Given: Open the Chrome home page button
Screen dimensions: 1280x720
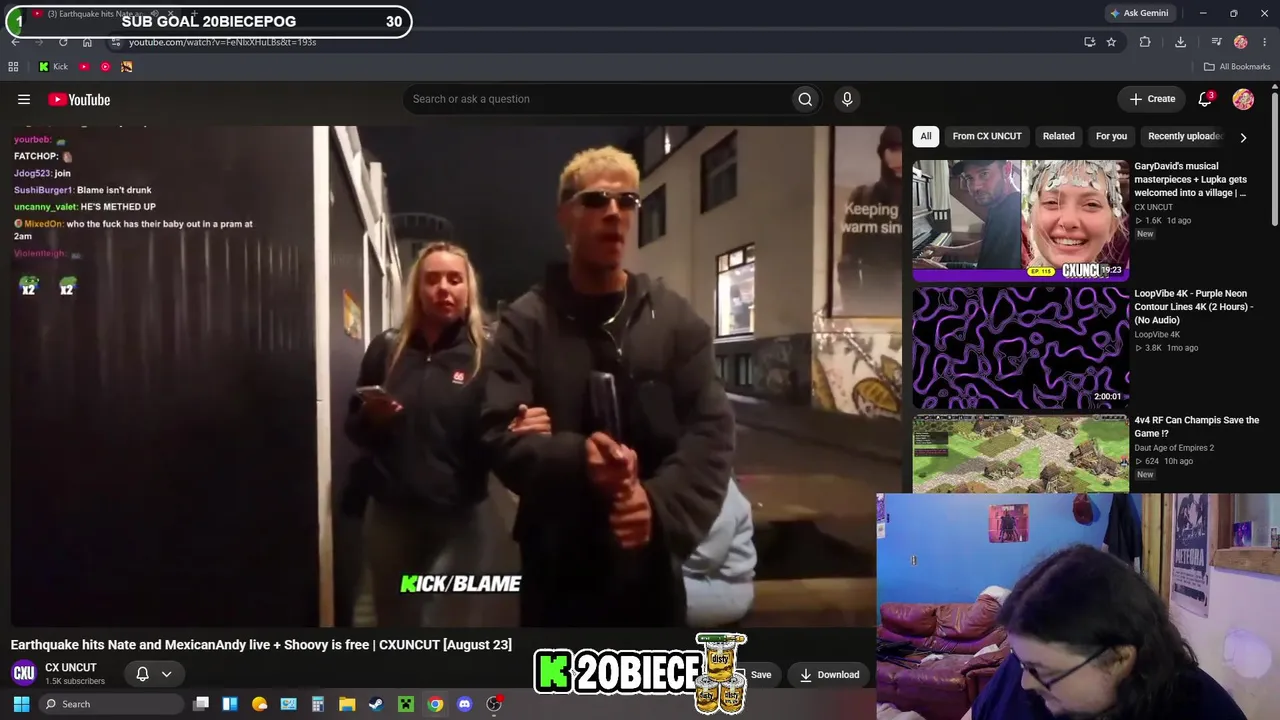Looking at the screenshot, I should pos(87,42).
